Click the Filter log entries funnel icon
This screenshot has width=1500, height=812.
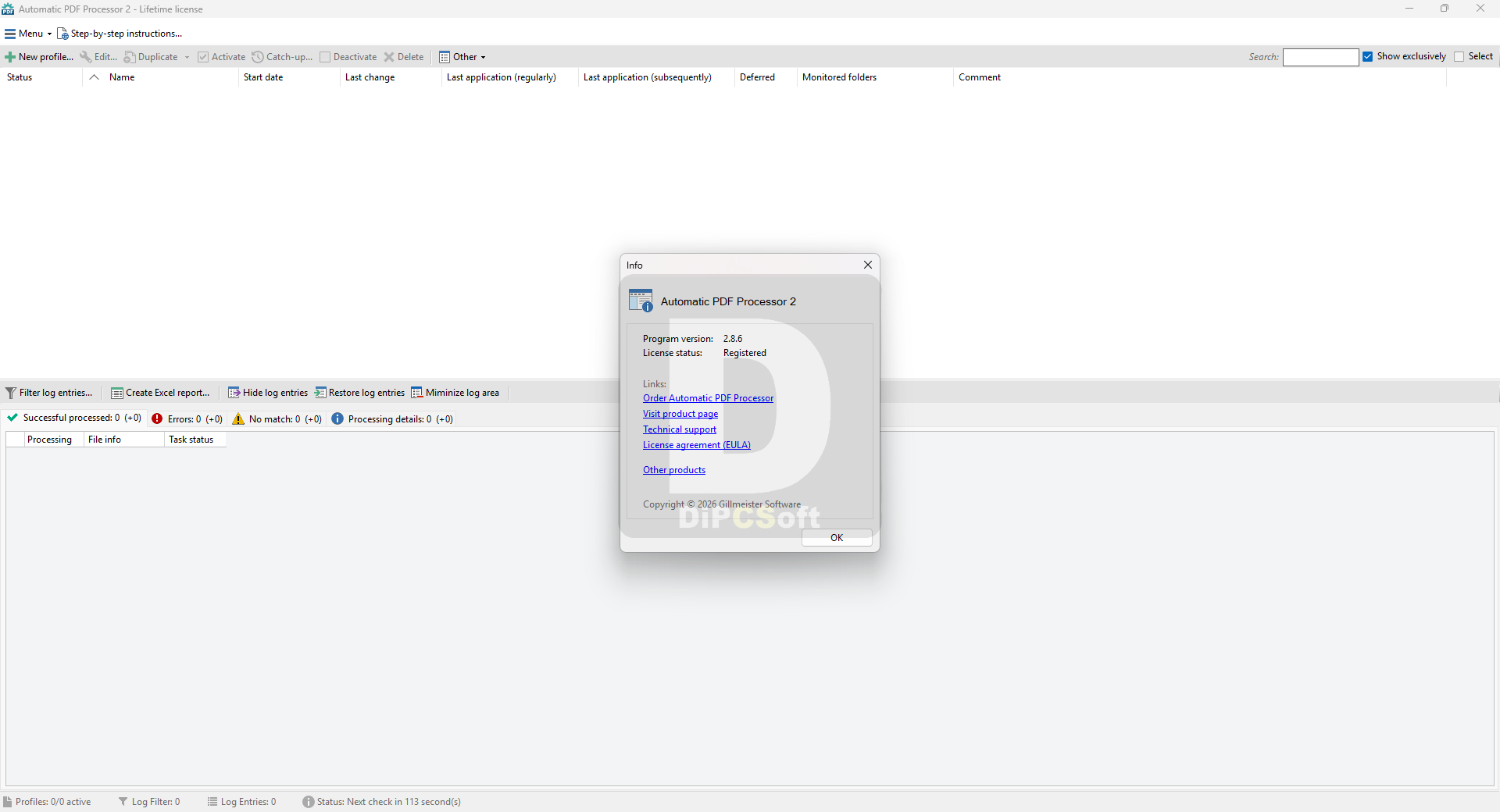pos(11,393)
